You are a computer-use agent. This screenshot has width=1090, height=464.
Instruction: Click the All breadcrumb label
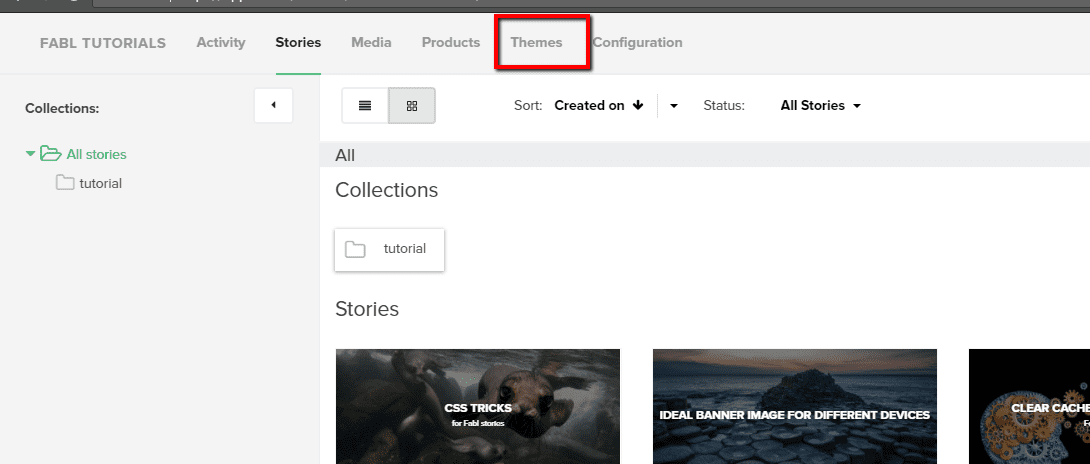345,155
